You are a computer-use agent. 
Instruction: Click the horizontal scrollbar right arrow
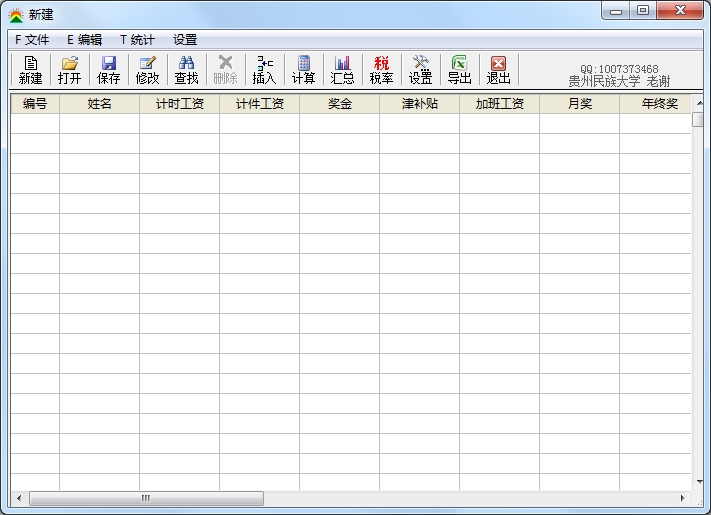pos(683,498)
